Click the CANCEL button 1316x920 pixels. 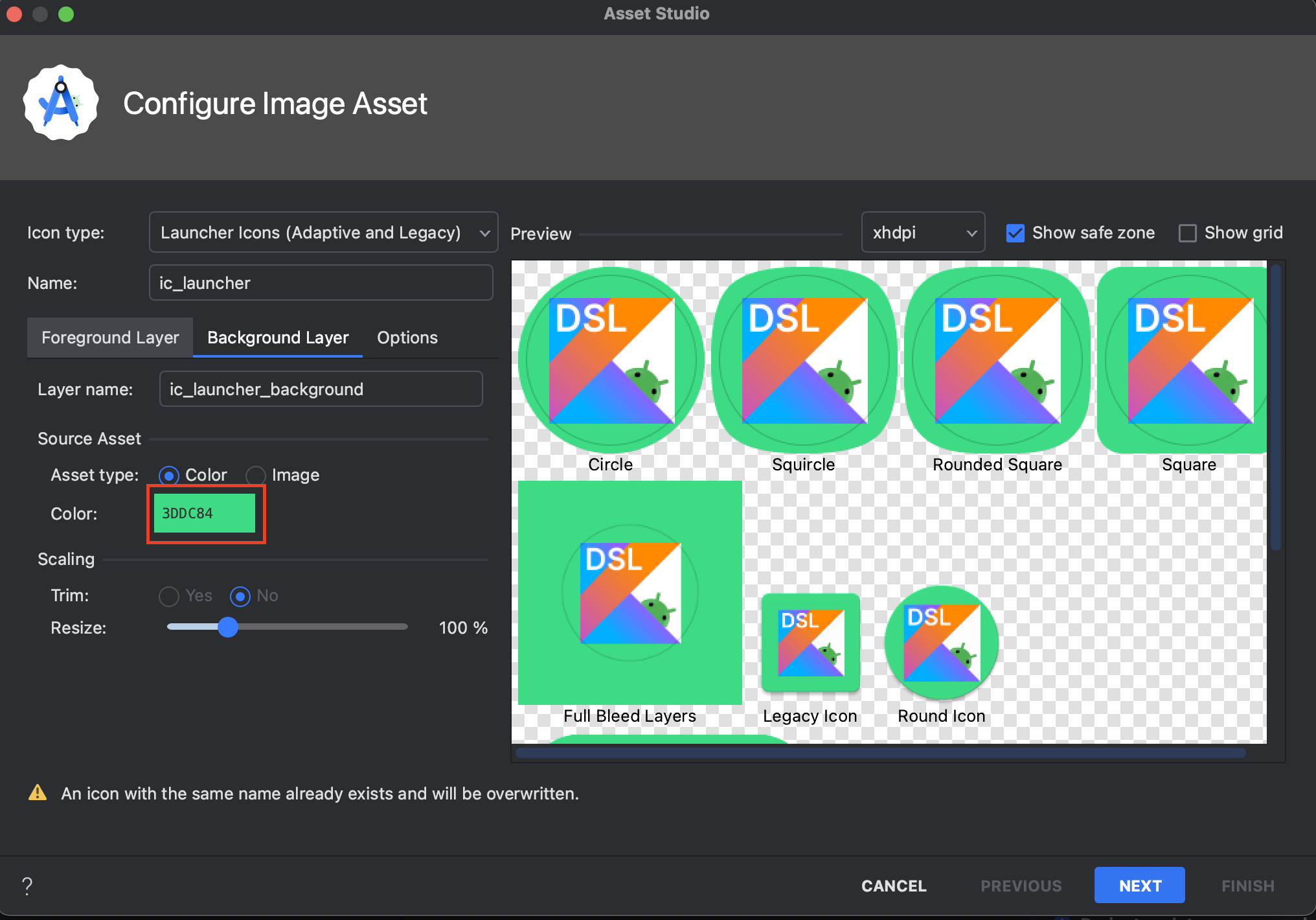893,885
